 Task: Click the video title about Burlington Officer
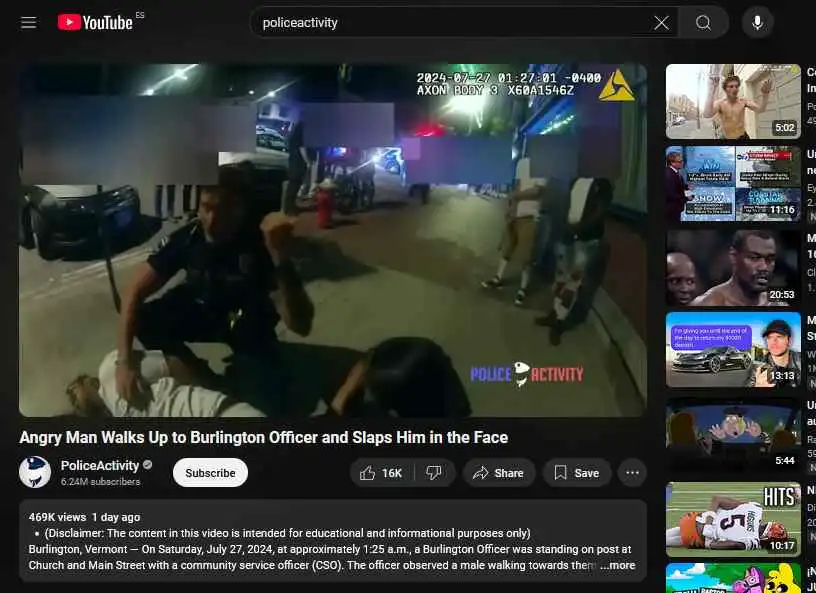(x=263, y=437)
